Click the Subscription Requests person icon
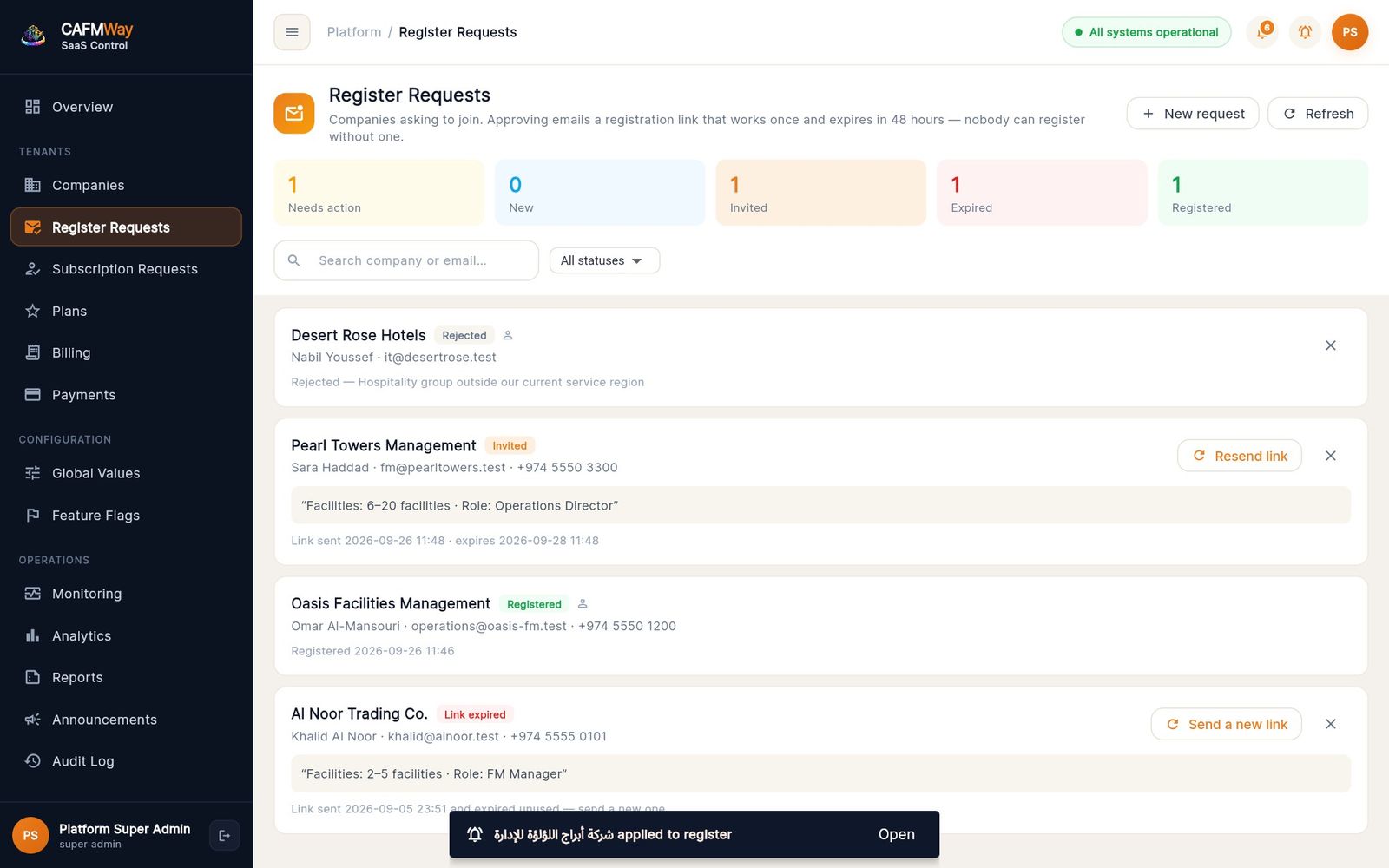 pyautogui.click(x=33, y=269)
